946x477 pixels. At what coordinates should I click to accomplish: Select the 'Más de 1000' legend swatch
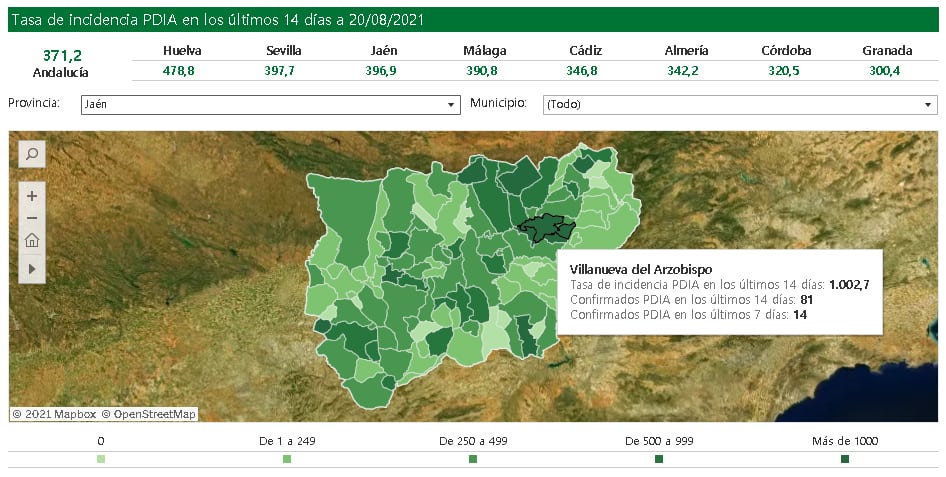click(845, 459)
